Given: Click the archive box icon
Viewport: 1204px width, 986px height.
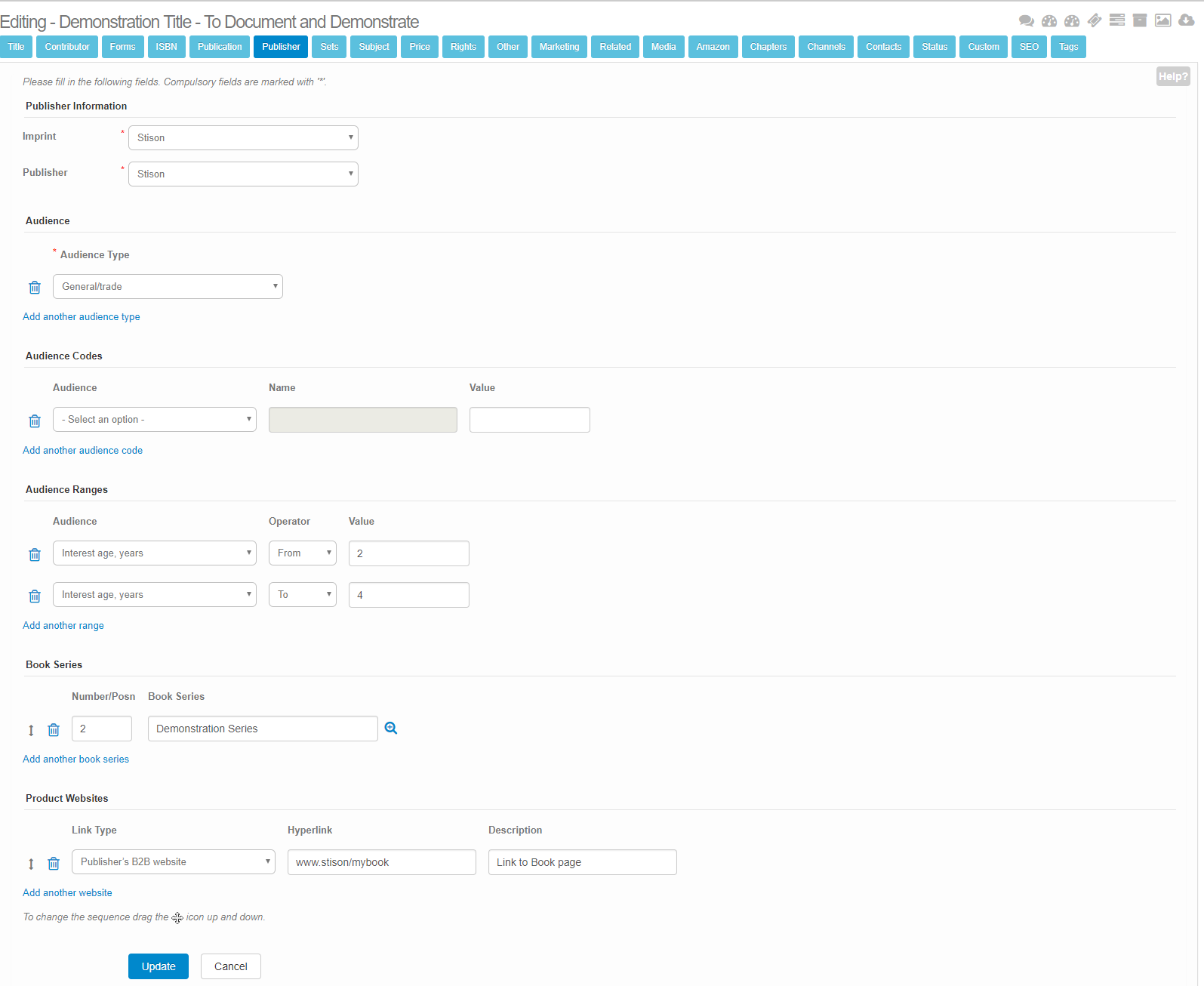Looking at the screenshot, I should (1140, 20).
